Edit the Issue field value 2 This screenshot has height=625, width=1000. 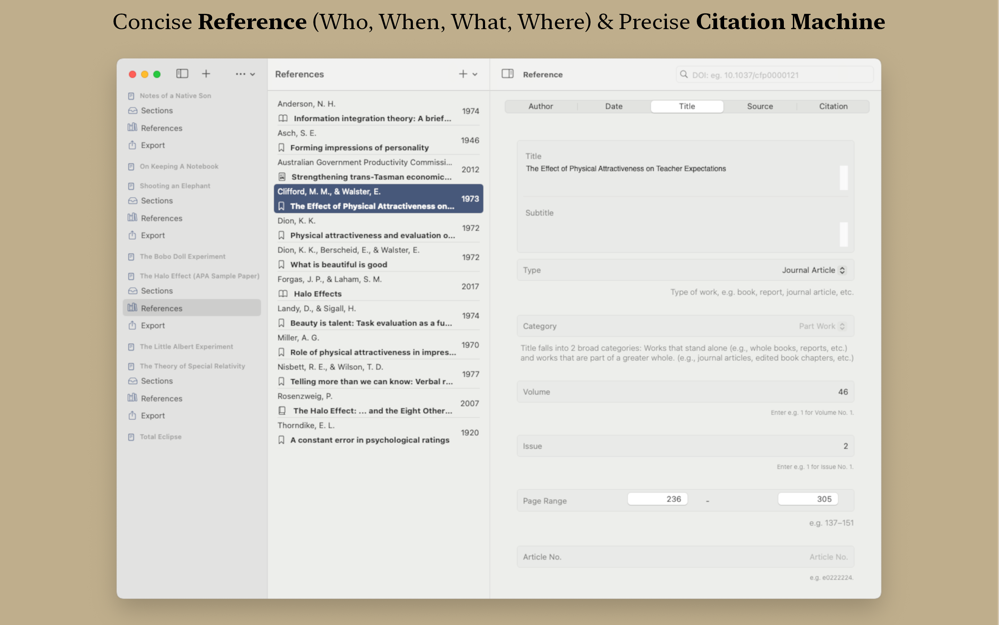pos(686,446)
